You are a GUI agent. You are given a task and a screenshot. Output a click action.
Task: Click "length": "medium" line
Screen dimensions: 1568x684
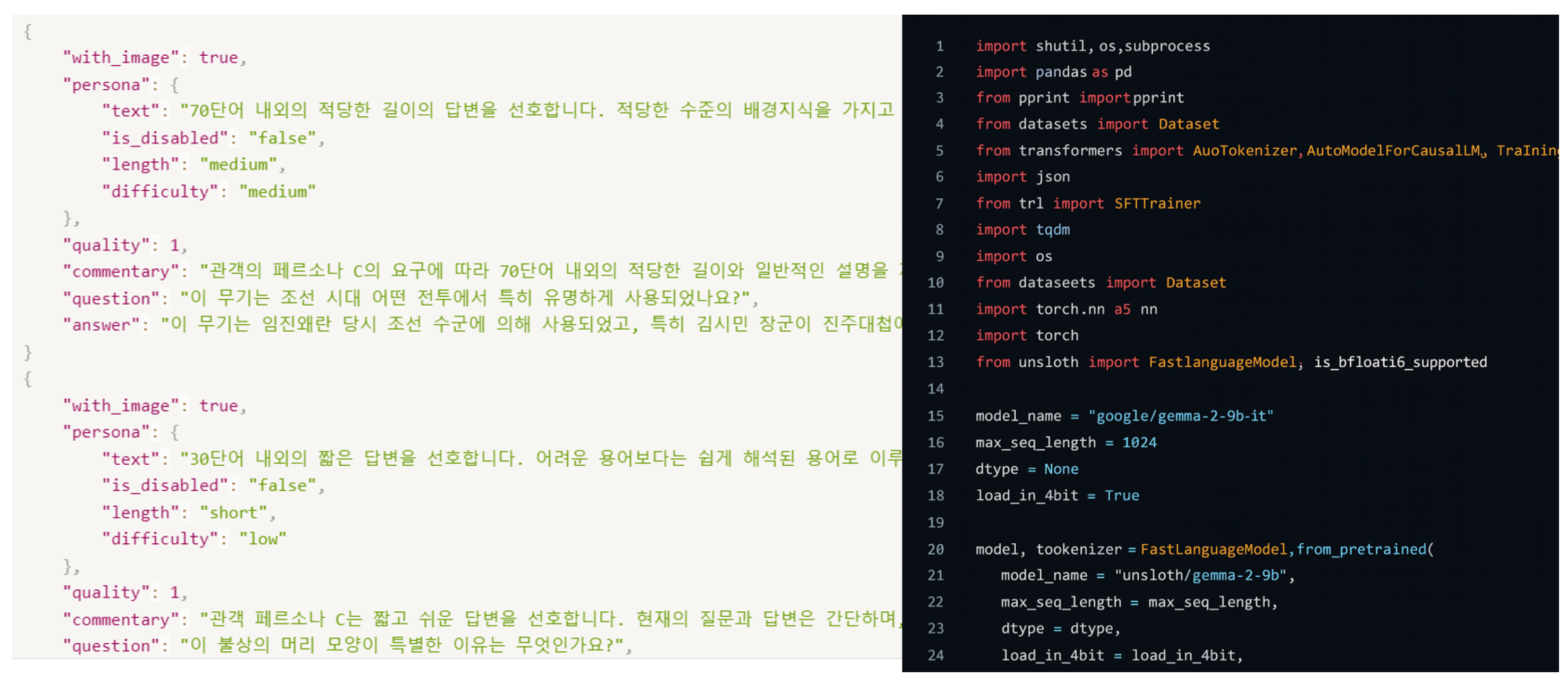193,164
